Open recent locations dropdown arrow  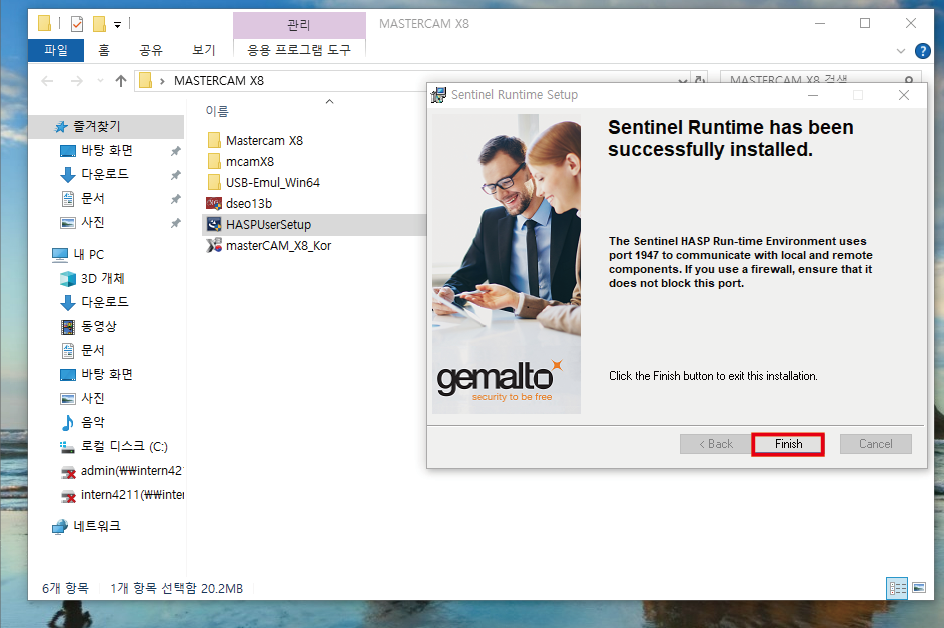[100, 81]
